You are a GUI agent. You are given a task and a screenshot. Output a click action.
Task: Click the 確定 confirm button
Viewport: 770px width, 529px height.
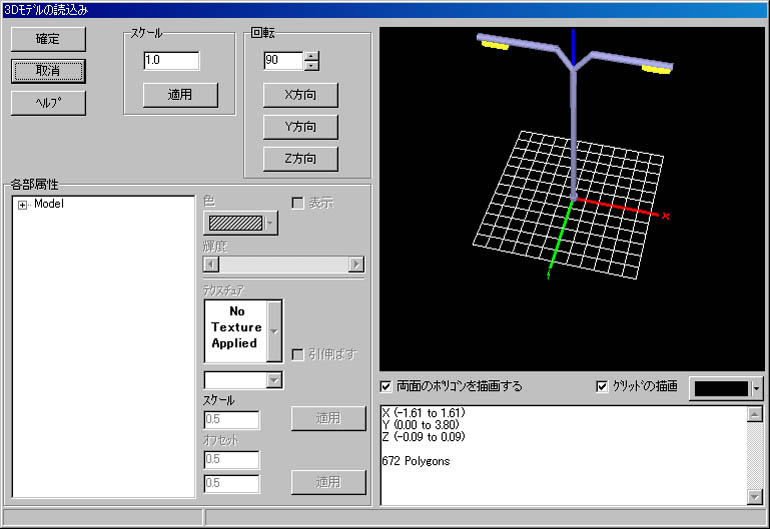(48, 39)
